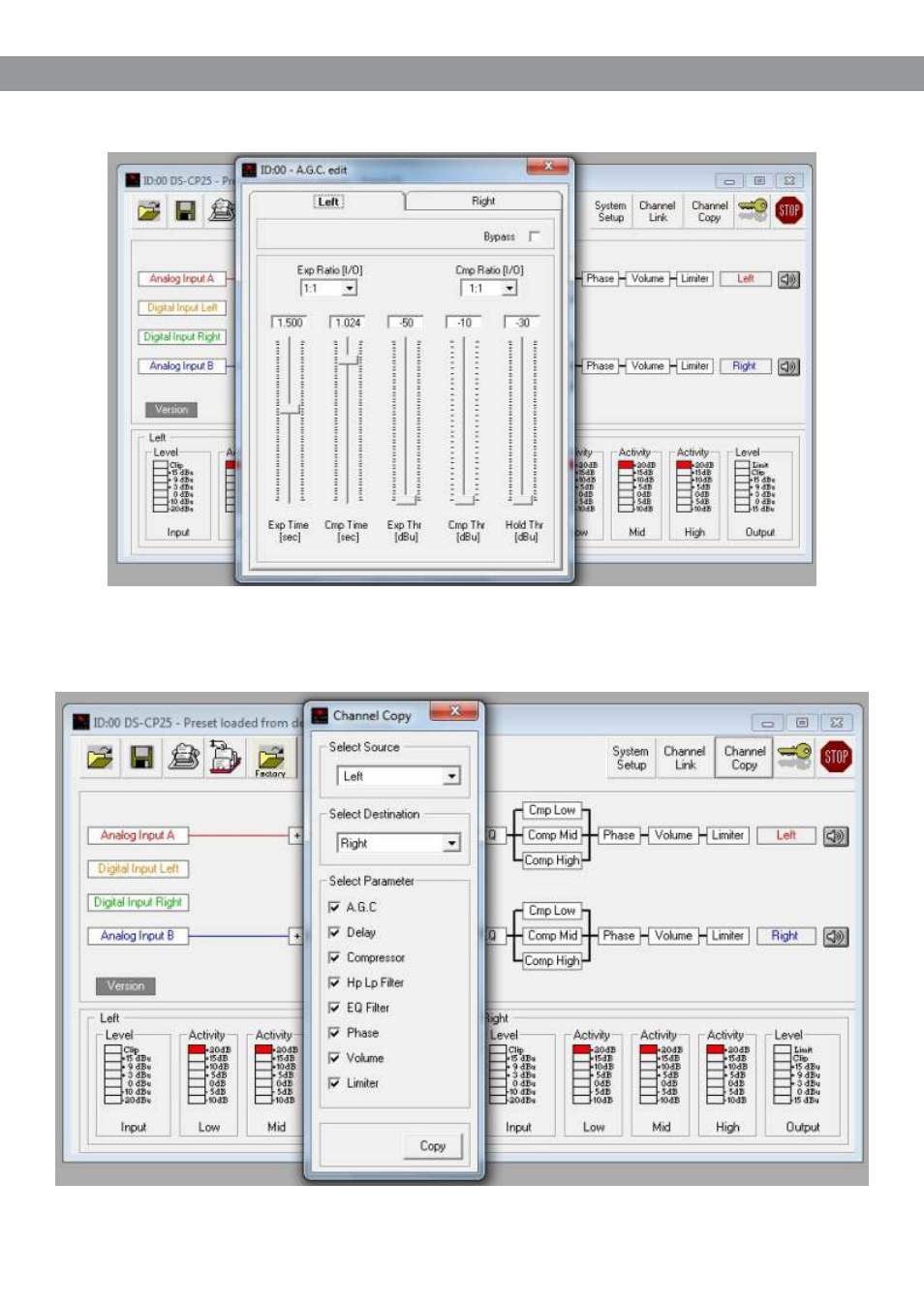Click STOP icon in upper window

pos(789,210)
